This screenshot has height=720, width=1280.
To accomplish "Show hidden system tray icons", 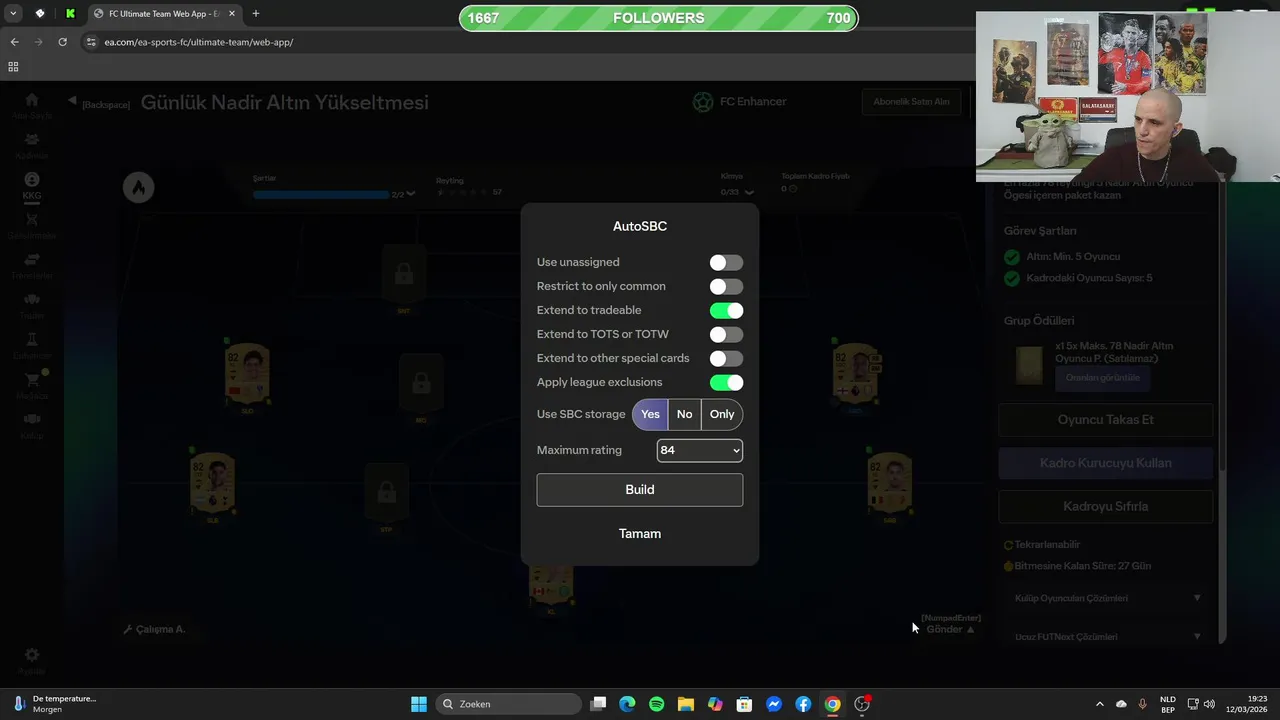I will [1100, 704].
